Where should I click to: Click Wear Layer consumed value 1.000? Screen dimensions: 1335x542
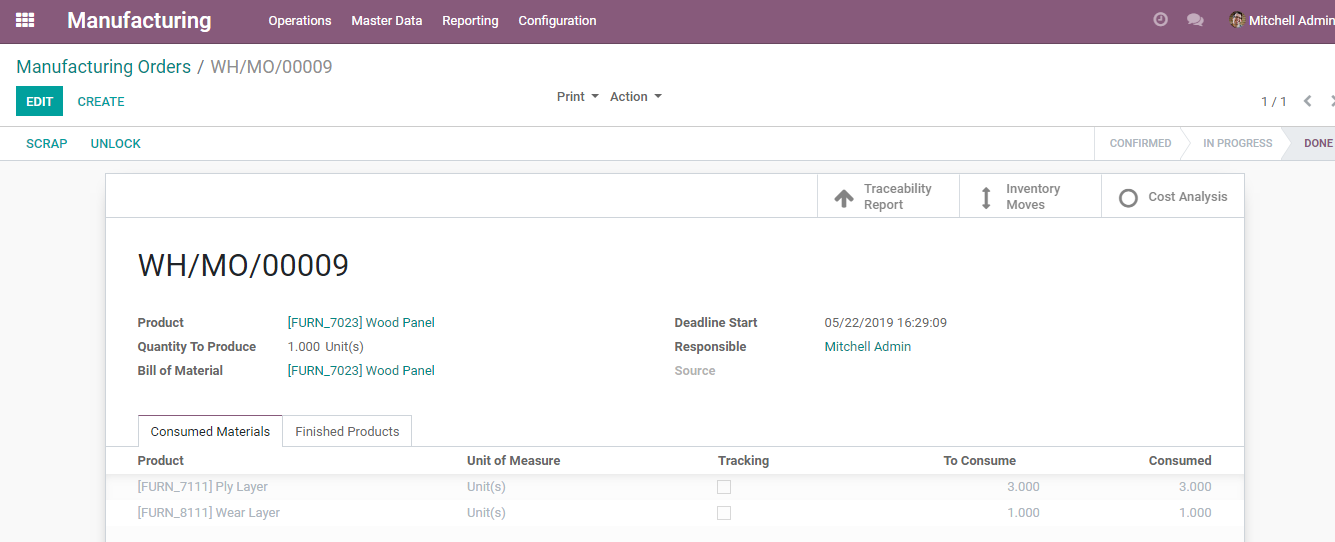click(1195, 513)
